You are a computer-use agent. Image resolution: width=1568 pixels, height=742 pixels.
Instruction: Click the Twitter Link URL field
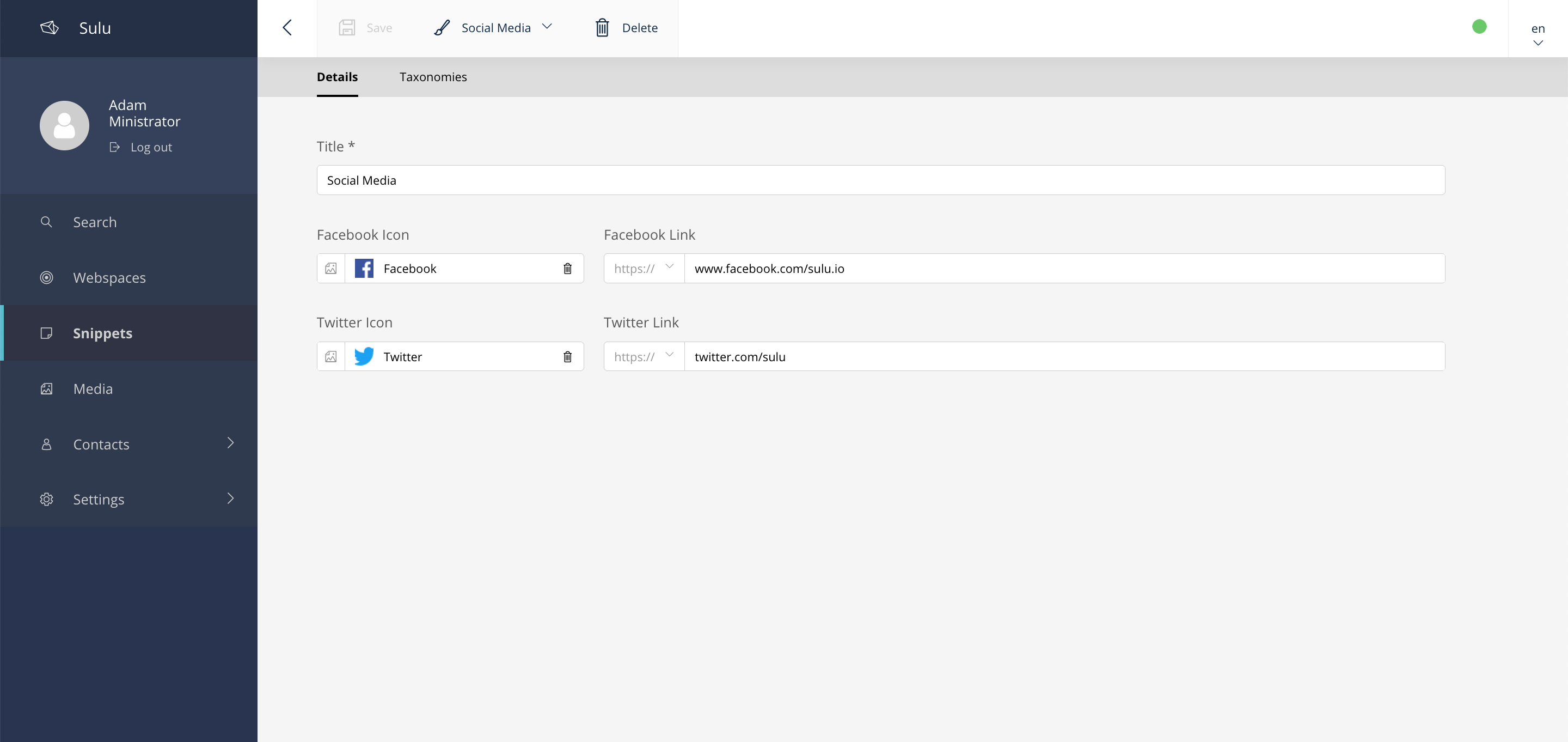tap(1064, 357)
